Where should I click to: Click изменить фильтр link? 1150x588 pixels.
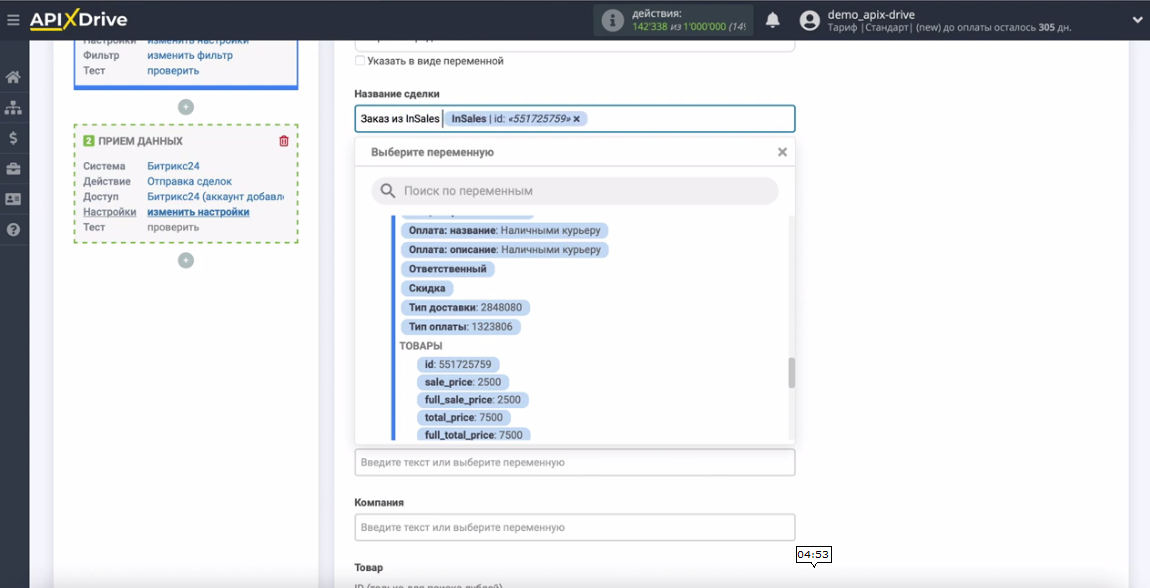(x=190, y=55)
